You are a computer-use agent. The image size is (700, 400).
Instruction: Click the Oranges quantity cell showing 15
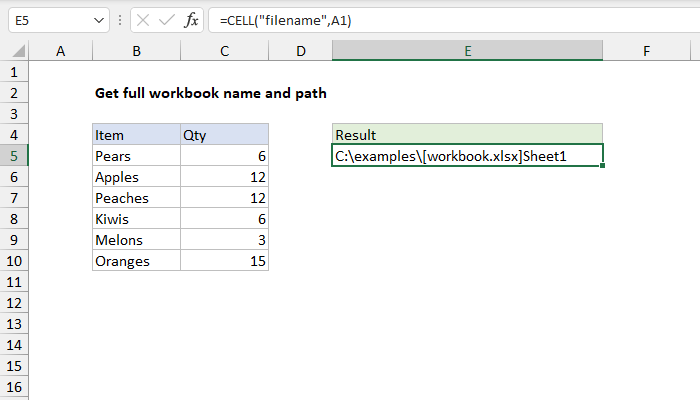pyautogui.click(x=225, y=261)
